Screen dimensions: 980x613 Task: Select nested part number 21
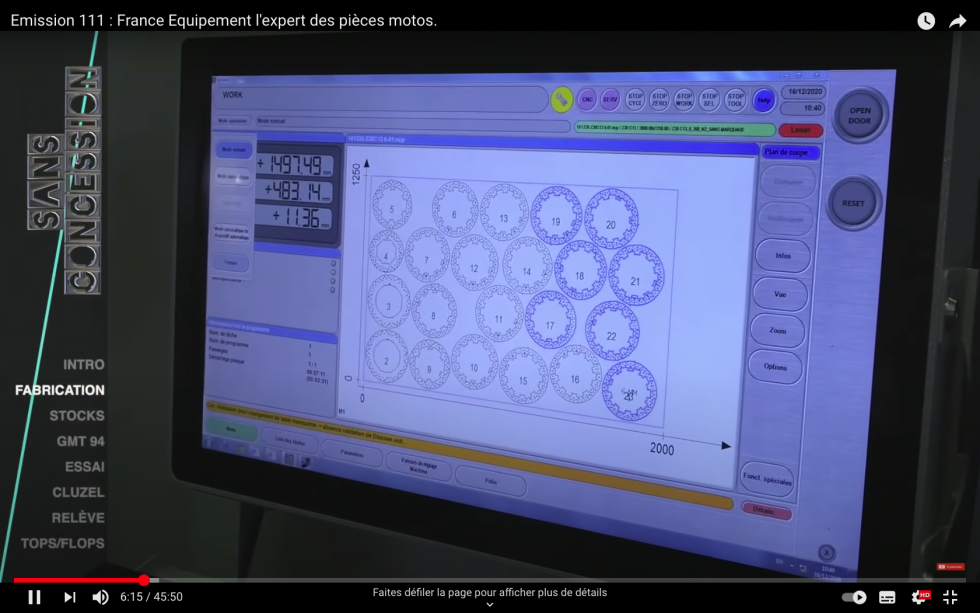(636, 276)
